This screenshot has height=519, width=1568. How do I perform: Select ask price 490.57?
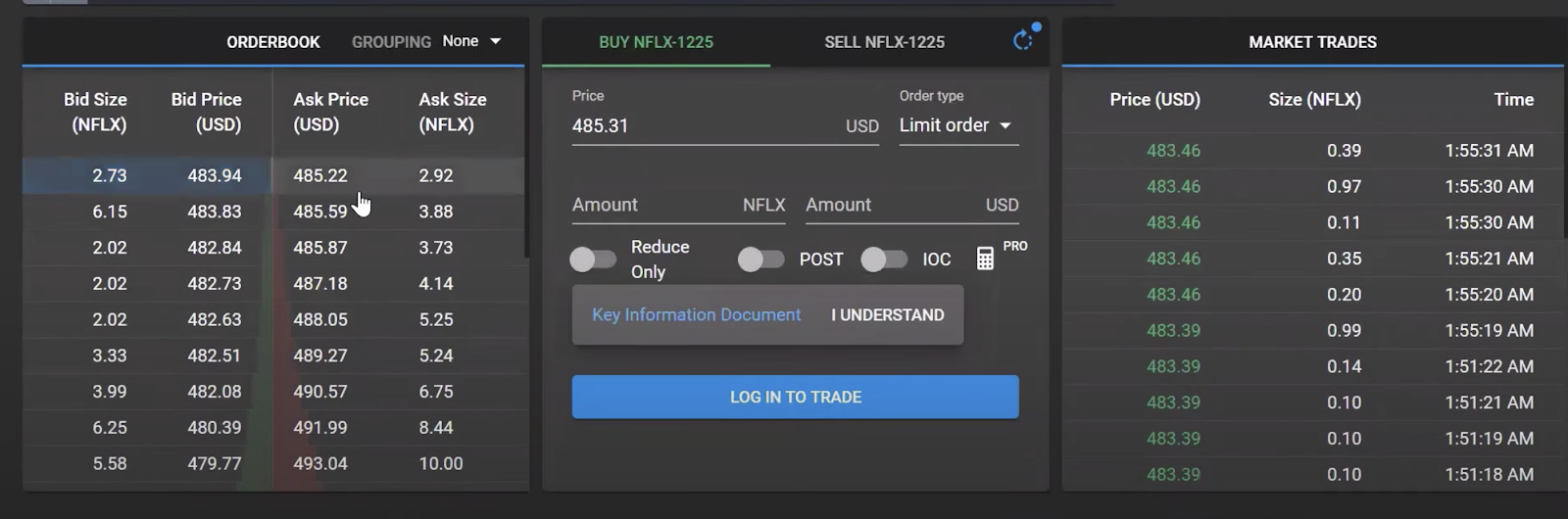(x=319, y=392)
